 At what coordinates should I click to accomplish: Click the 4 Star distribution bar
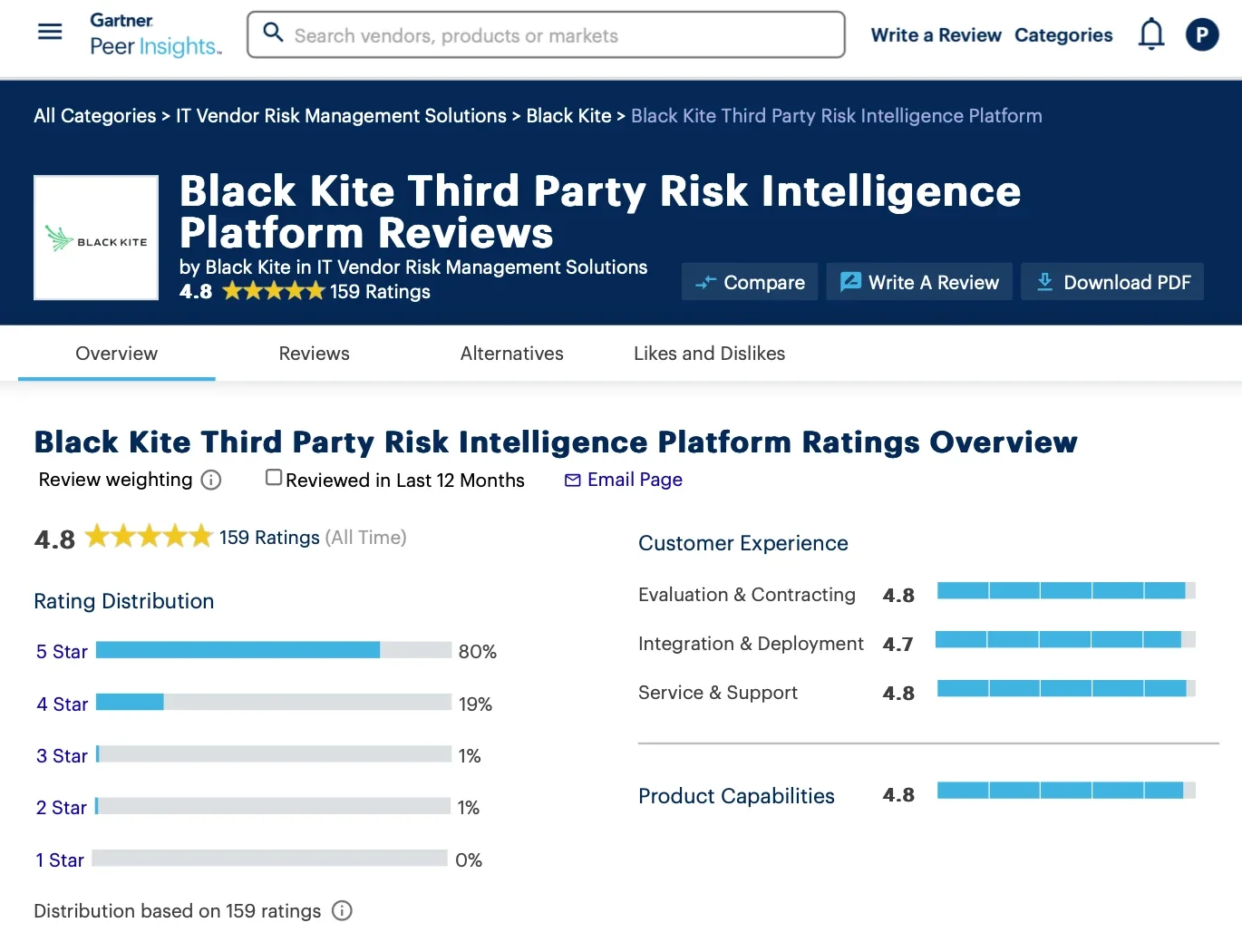(x=274, y=702)
